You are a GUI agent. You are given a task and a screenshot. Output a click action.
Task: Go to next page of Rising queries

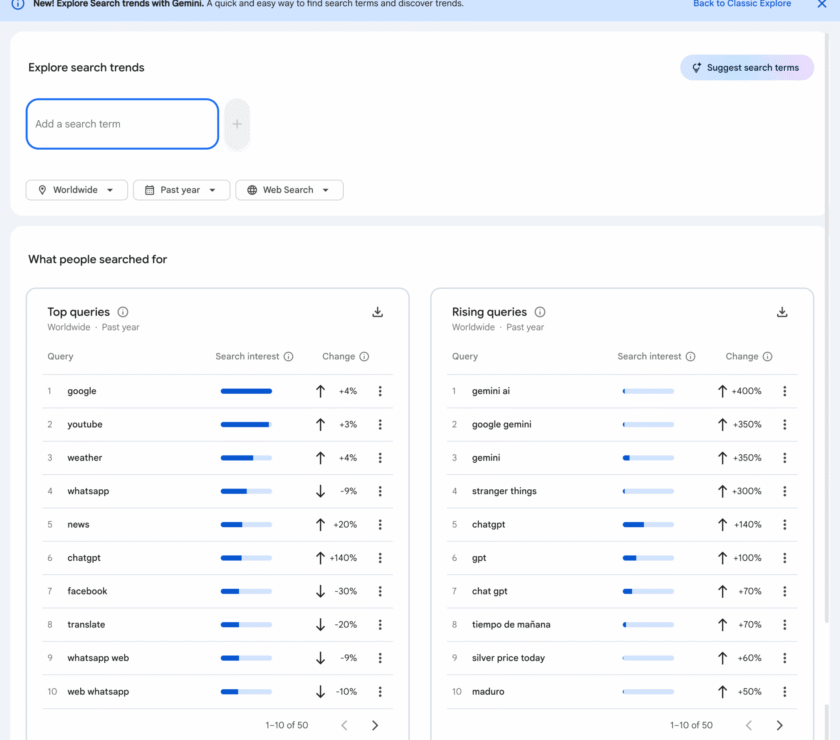780,725
